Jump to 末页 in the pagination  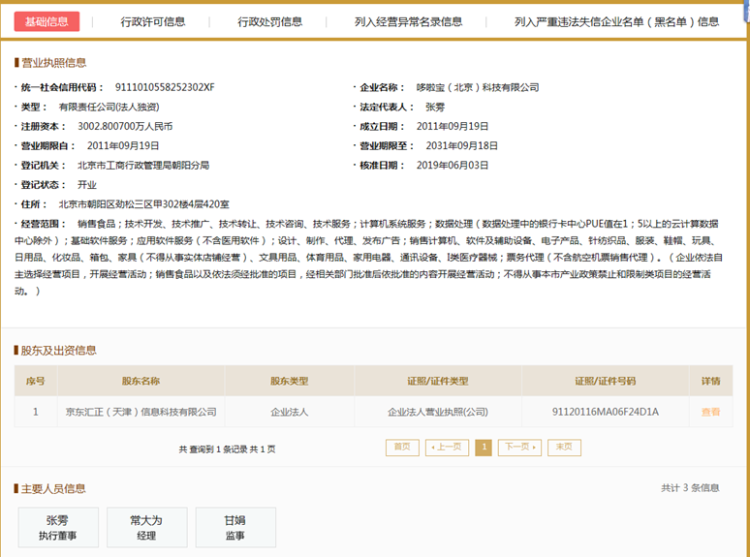564,447
